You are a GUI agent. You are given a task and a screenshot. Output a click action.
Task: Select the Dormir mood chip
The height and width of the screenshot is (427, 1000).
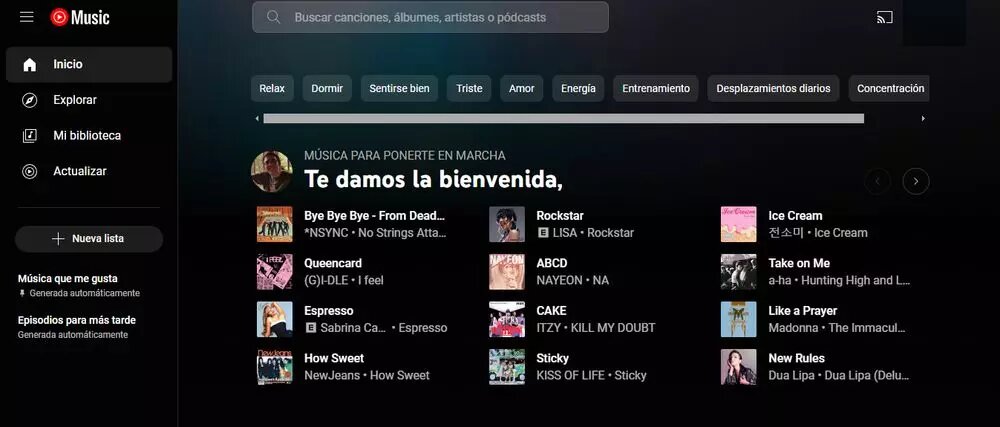click(x=327, y=89)
